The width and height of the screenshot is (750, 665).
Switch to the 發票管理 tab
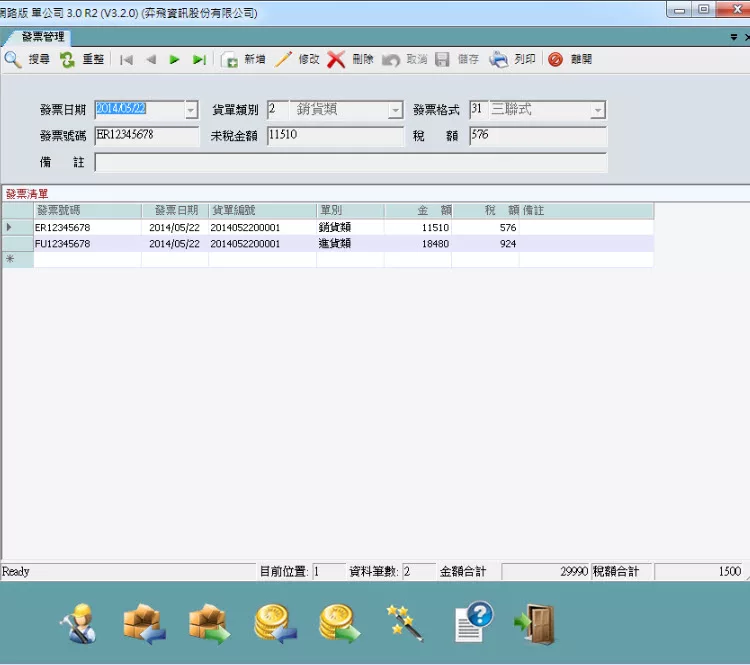pos(42,37)
